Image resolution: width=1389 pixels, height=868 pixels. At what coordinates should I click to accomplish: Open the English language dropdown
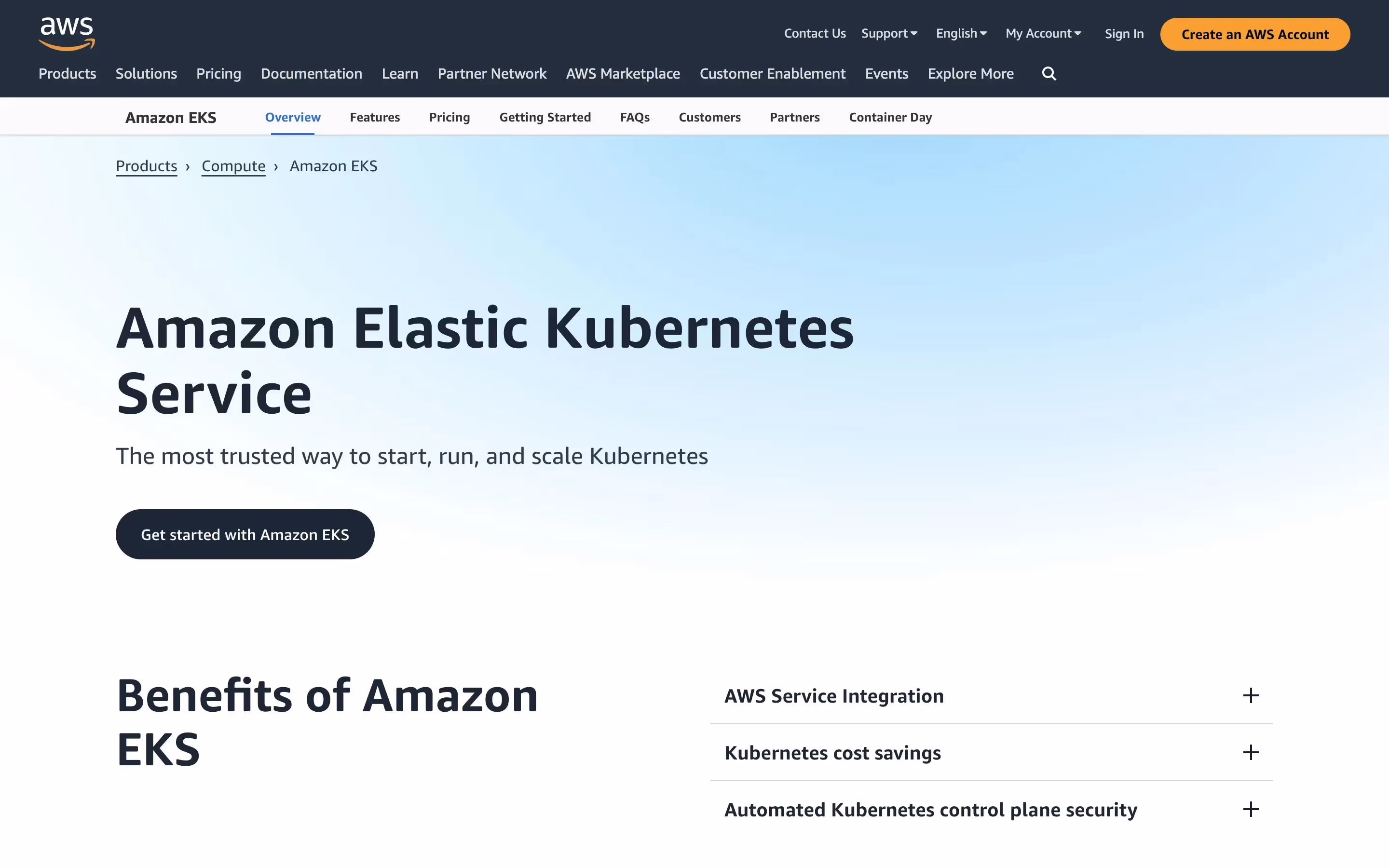click(961, 33)
